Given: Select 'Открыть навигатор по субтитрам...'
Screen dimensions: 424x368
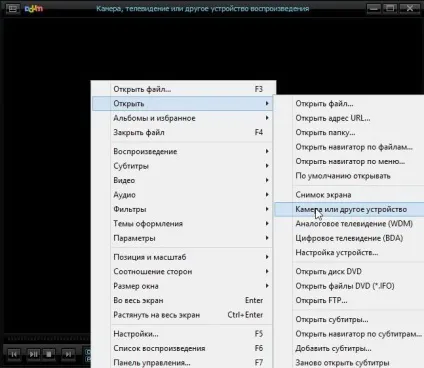Looking at the screenshot, I should [x=349, y=334].
